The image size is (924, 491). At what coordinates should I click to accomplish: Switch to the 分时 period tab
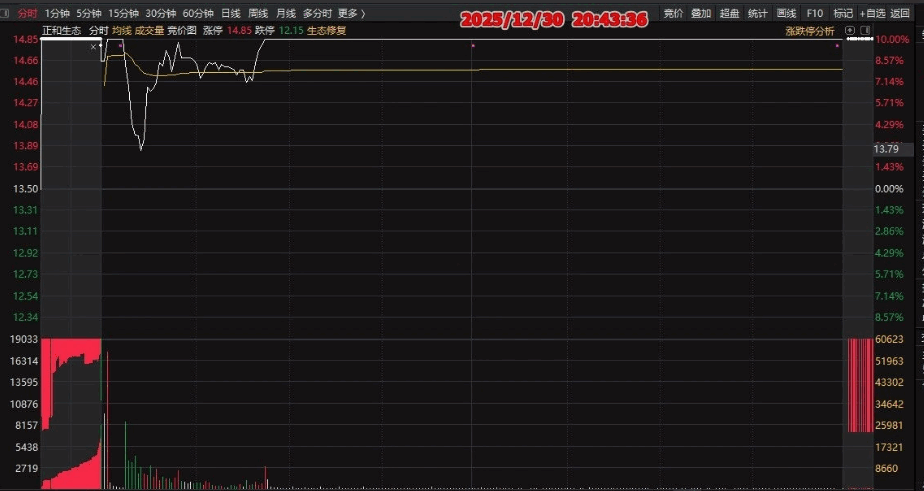tap(27, 13)
